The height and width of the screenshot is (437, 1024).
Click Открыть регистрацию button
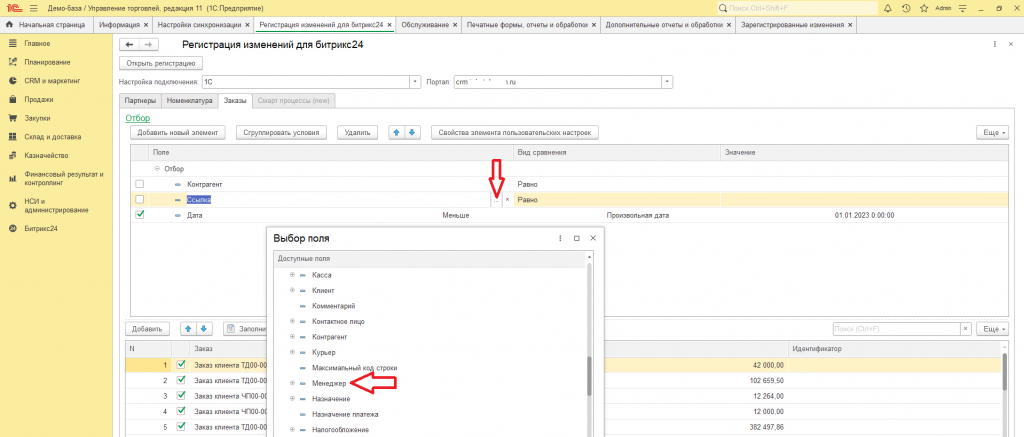[x=161, y=63]
